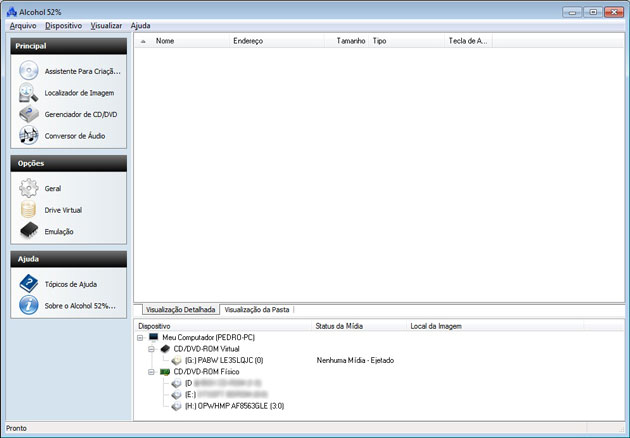Open Conversor de Áudio link

(x=75, y=136)
